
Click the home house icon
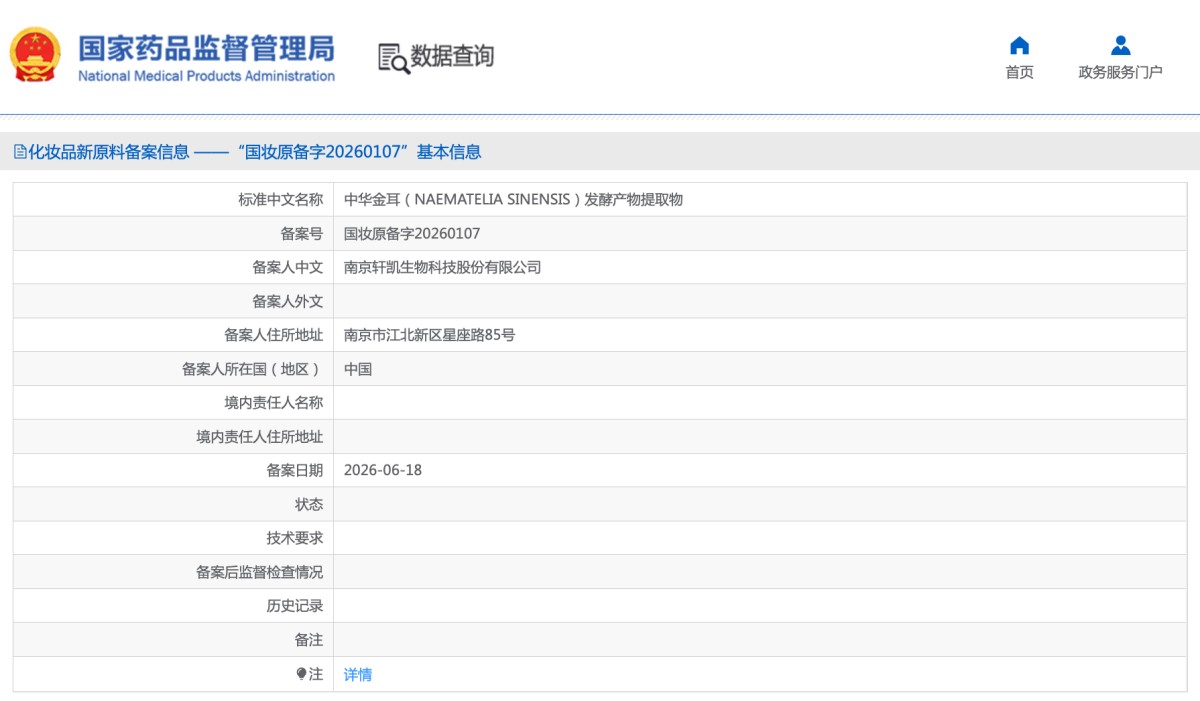pos(1019,45)
